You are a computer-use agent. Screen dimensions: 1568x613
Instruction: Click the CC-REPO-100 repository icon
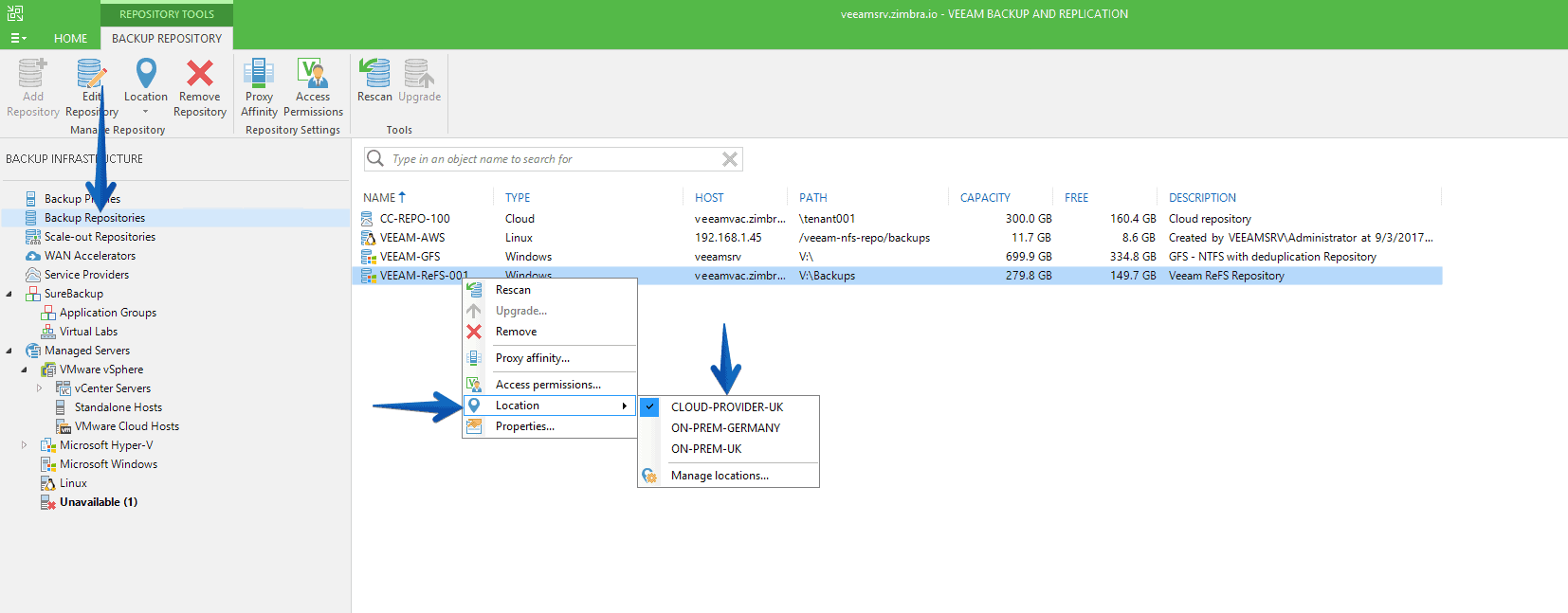[x=368, y=219]
